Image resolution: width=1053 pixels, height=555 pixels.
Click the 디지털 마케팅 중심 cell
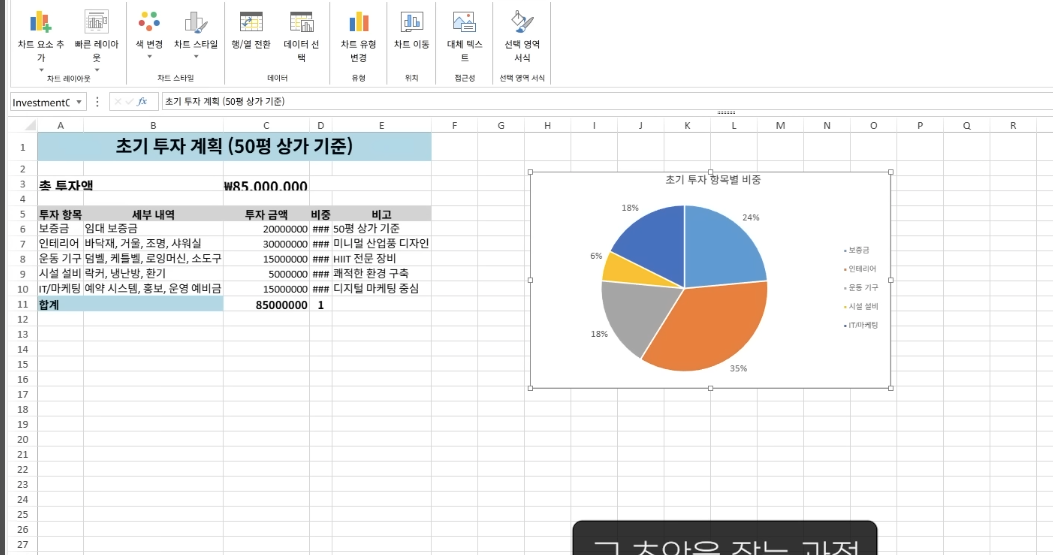coord(381,288)
